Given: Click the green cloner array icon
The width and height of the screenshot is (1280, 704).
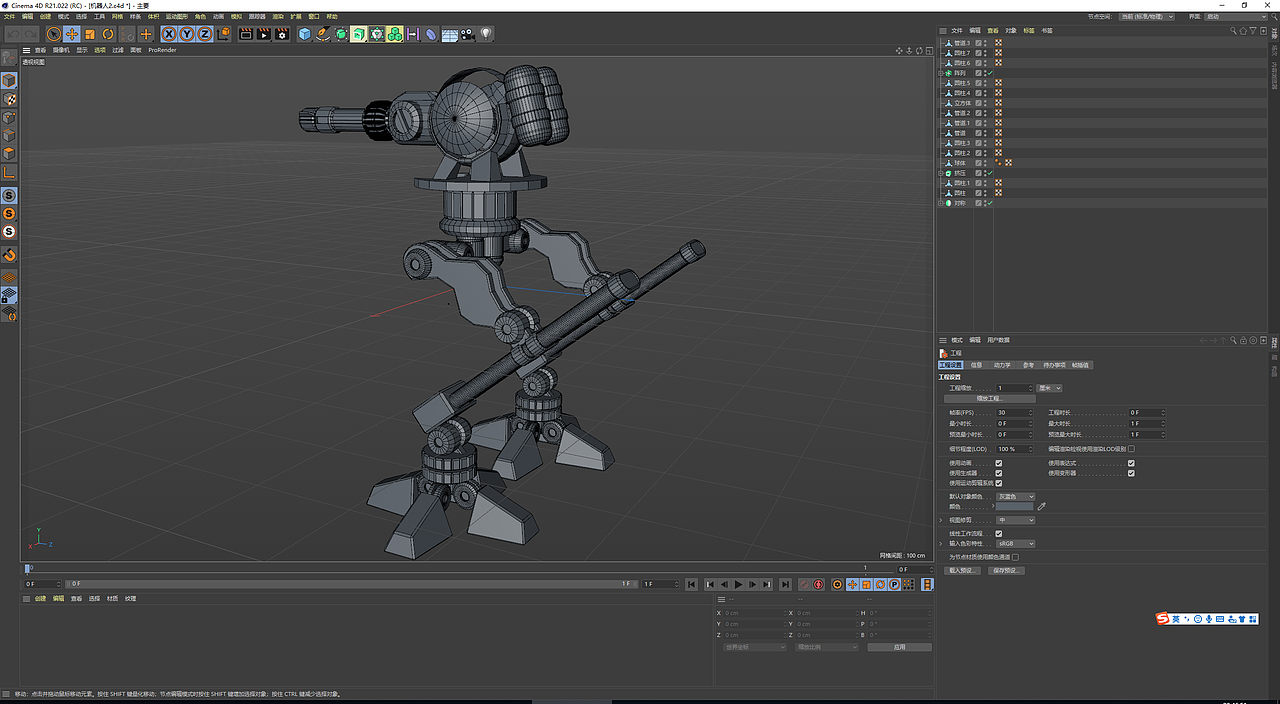Looking at the screenshot, I should coord(395,34).
